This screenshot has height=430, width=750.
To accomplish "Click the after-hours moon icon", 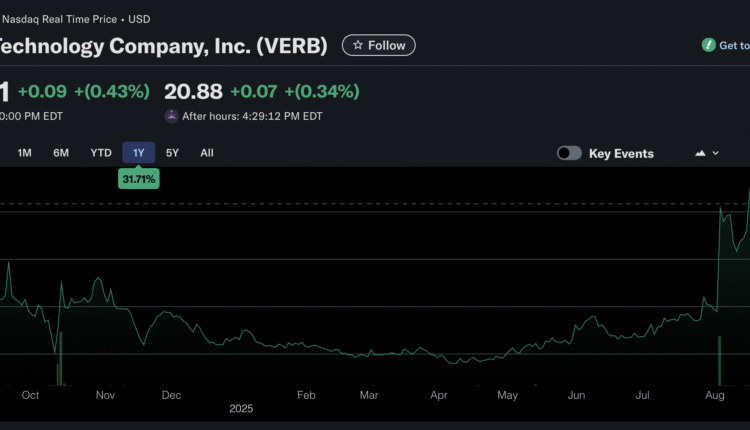I will click(x=172, y=116).
